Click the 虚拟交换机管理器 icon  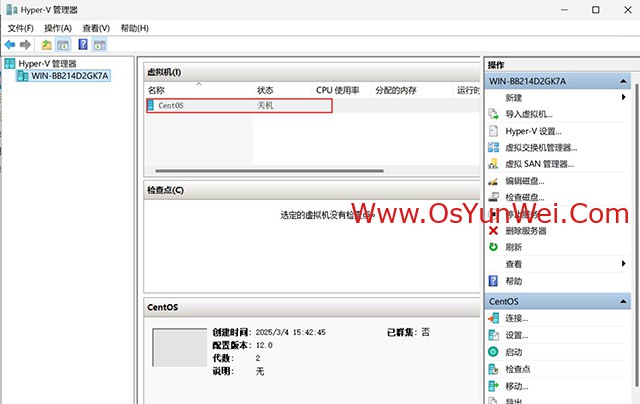click(x=493, y=147)
